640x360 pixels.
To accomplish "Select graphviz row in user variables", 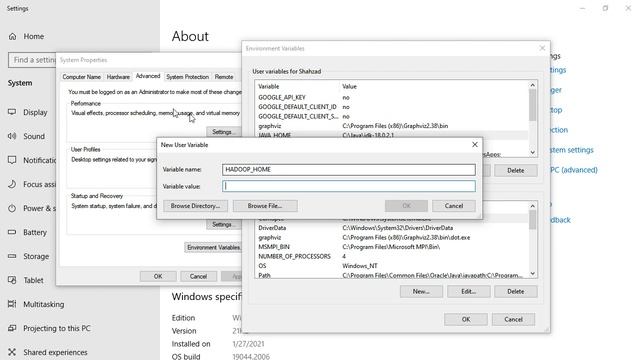I will 392,126.
